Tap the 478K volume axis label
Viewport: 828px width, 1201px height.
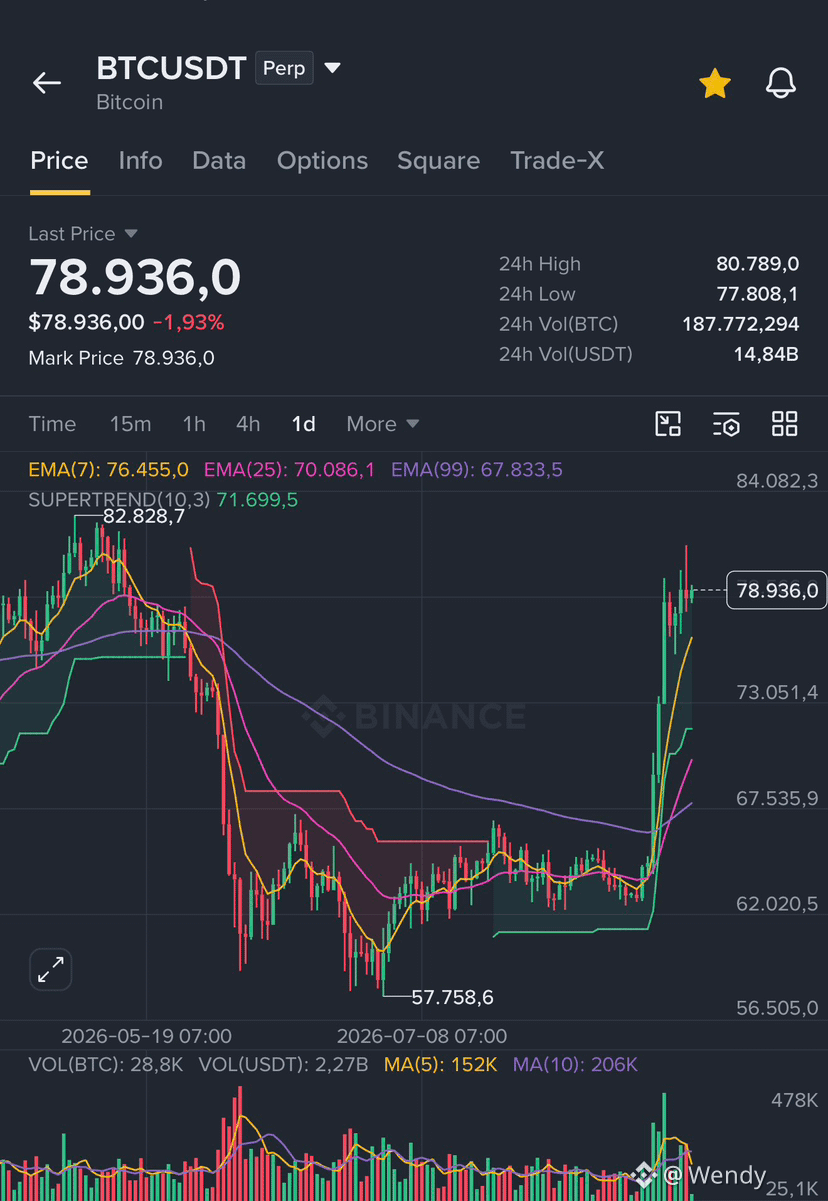794,1100
